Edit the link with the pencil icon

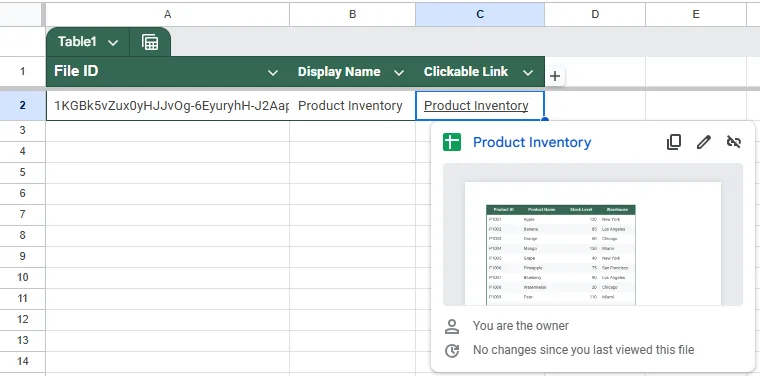[x=703, y=142]
